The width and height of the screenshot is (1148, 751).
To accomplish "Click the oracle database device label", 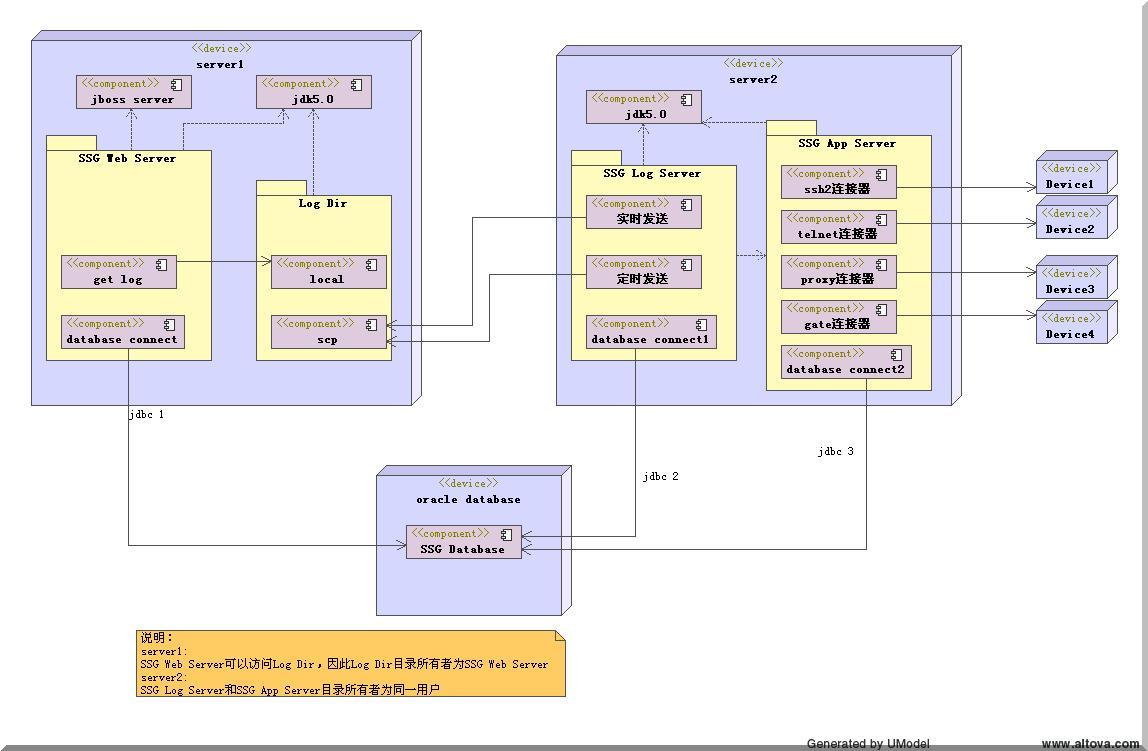I will (468, 499).
